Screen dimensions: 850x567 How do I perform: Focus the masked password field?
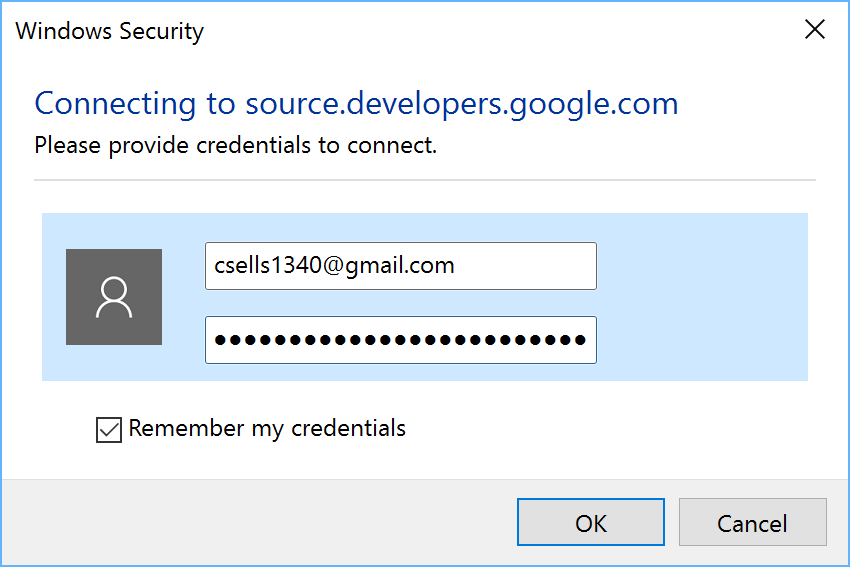click(401, 340)
